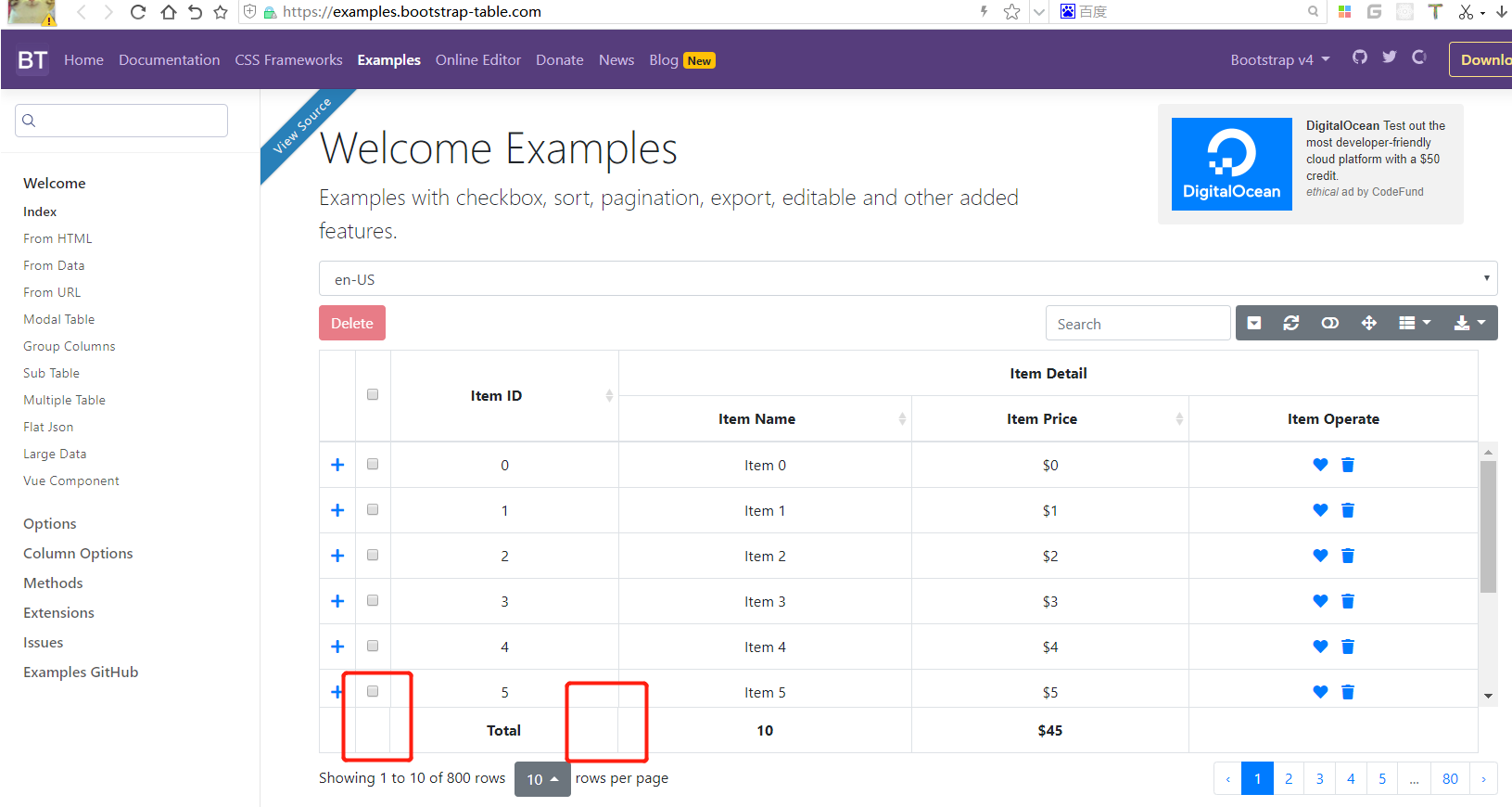
Task: Click the heart icon for Item 4
Action: [1320, 647]
